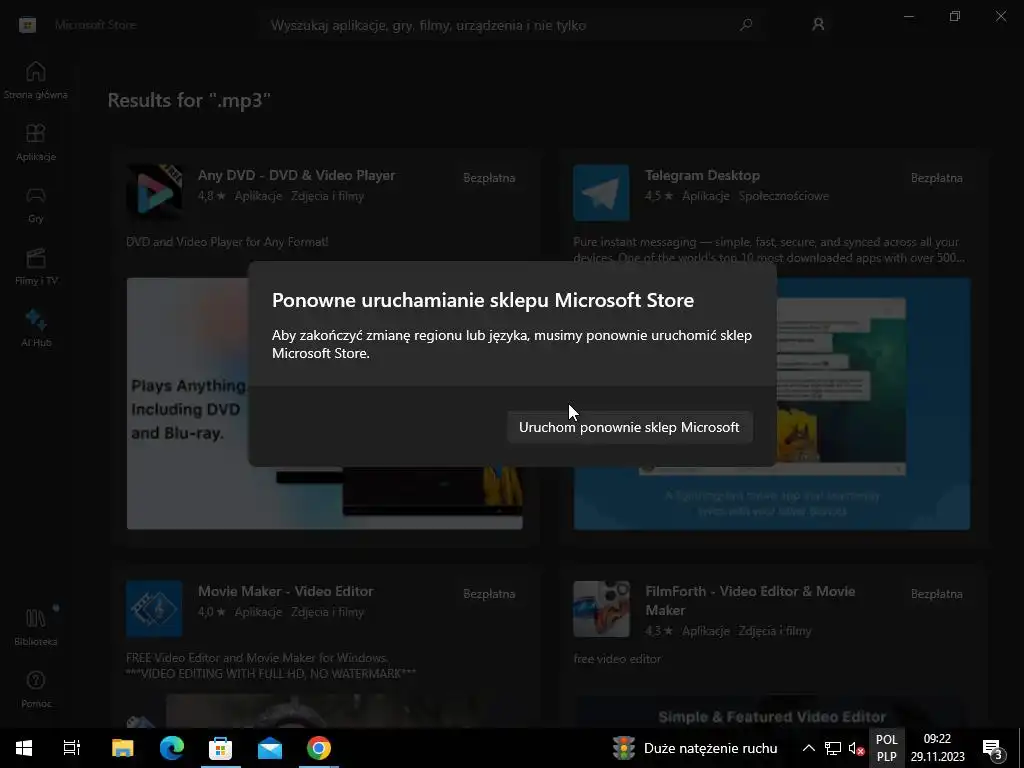Click Bezpłatna label on Telegram card
The image size is (1024, 768).
[936, 178]
